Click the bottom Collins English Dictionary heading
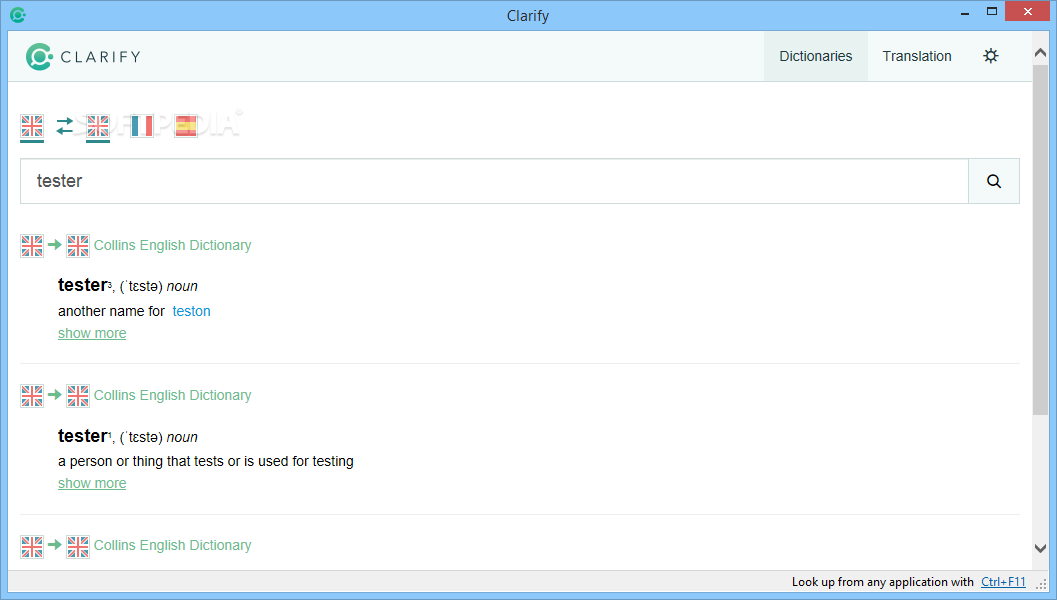 173,545
